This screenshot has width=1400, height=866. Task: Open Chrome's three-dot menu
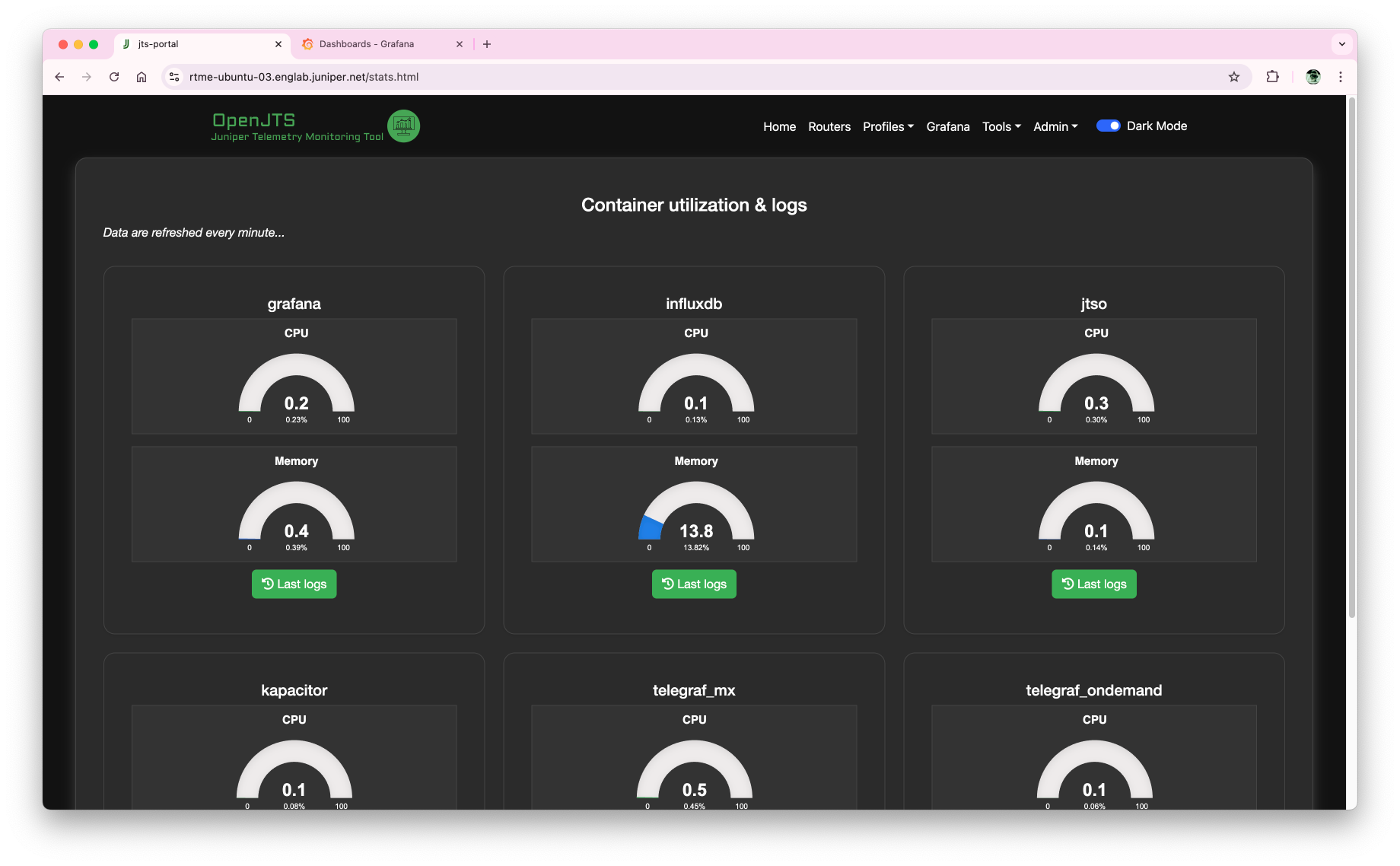[1341, 77]
